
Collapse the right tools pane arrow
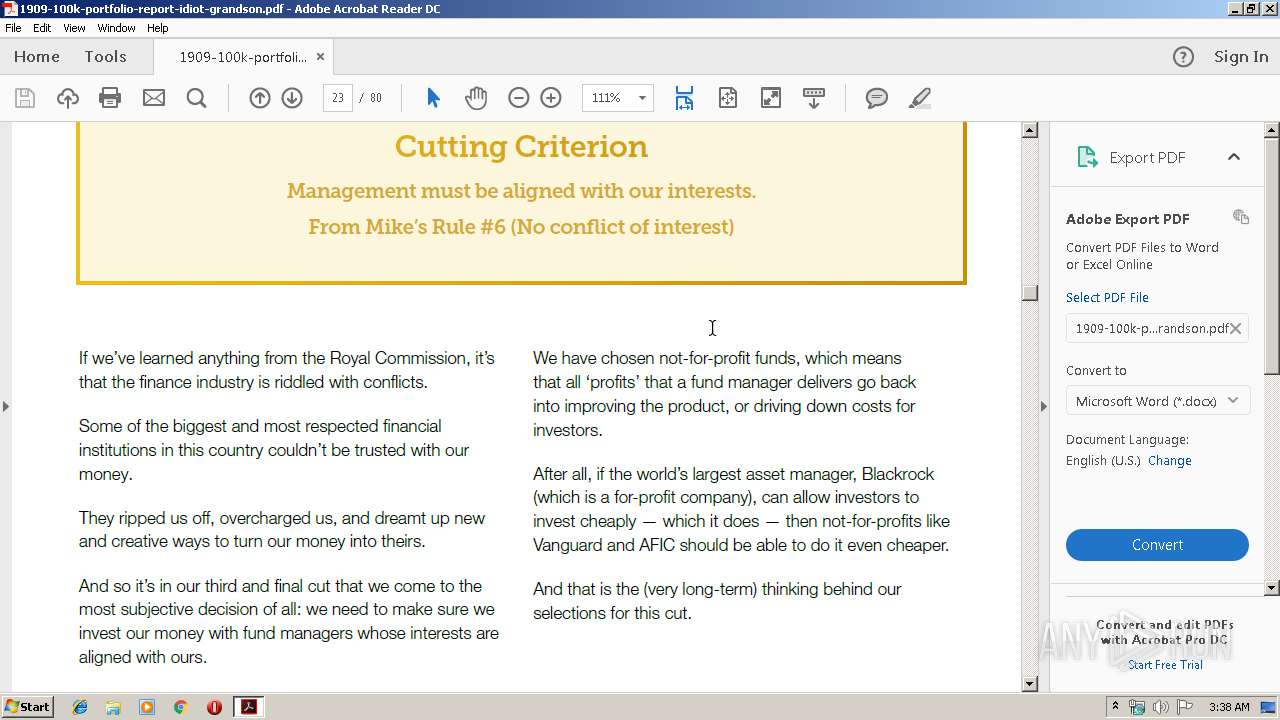tap(1044, 406)
